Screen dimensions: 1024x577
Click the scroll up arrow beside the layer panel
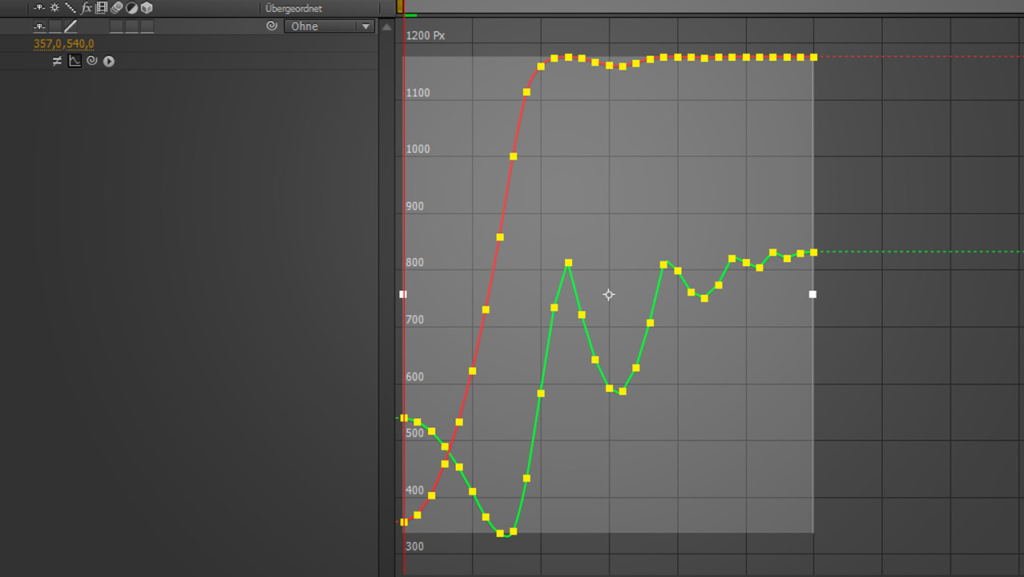tap(386, 27)
